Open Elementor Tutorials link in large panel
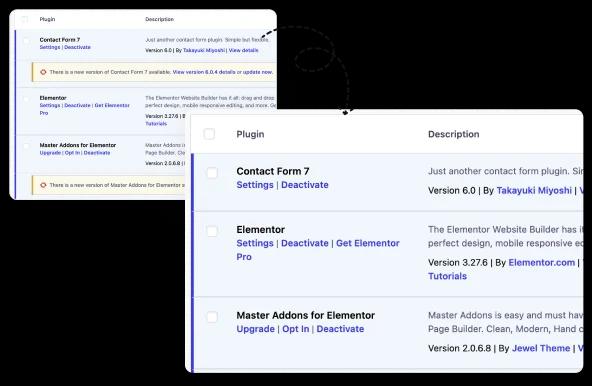 pos(447,276)
